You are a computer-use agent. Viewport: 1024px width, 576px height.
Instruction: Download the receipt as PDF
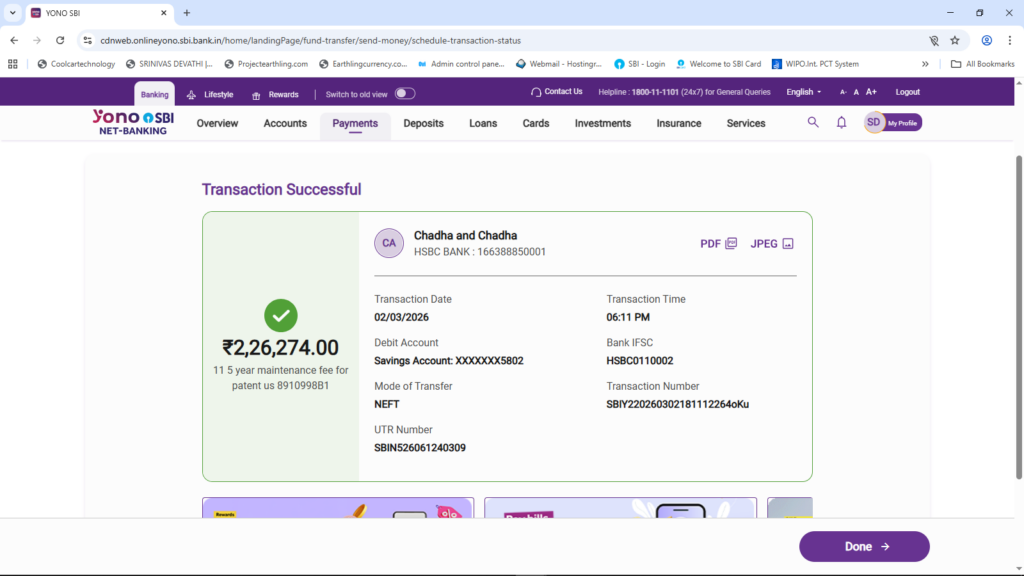(718, 243)
